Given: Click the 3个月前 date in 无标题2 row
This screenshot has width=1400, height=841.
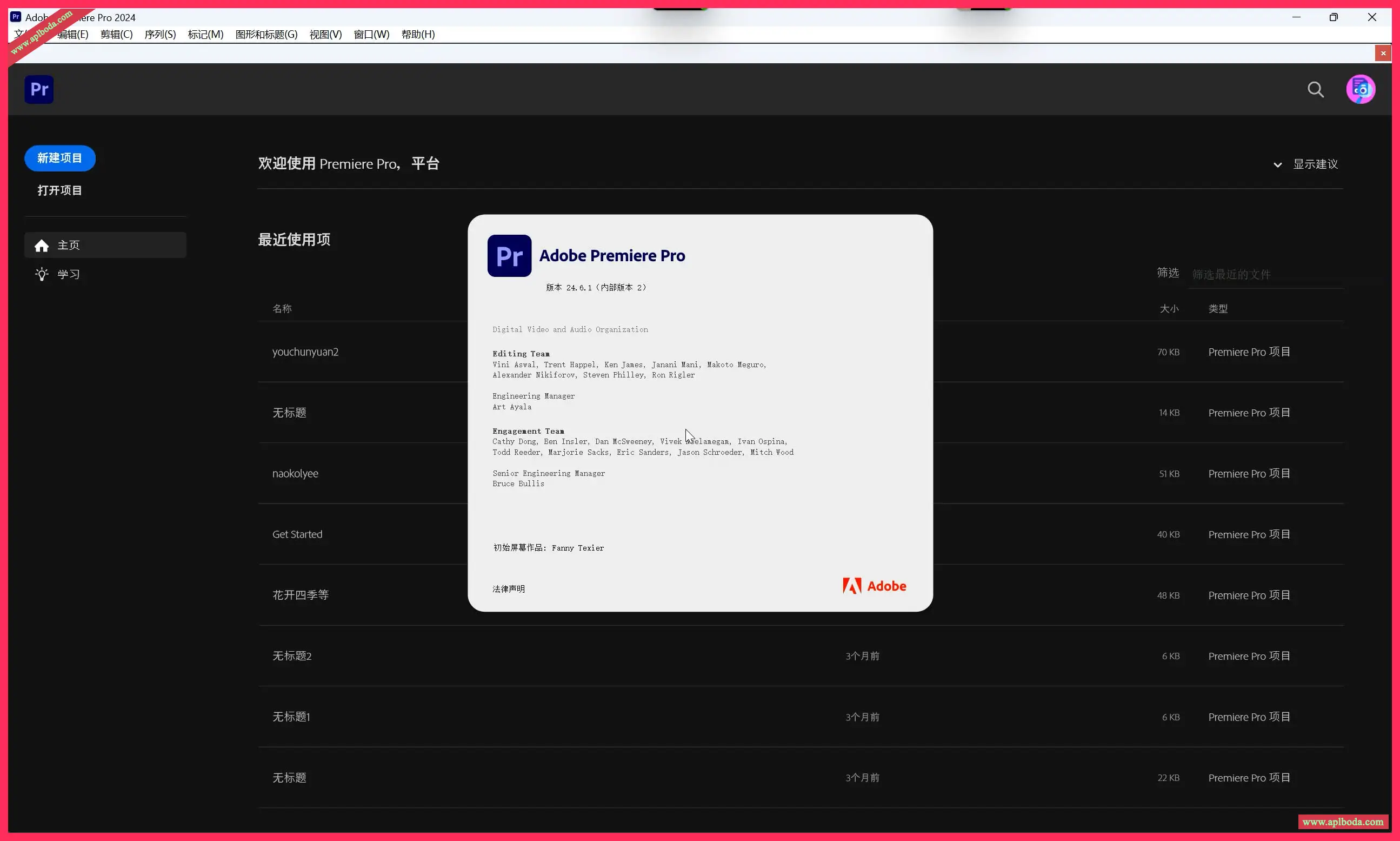Looking at the screenshot, I should (863, 656).
